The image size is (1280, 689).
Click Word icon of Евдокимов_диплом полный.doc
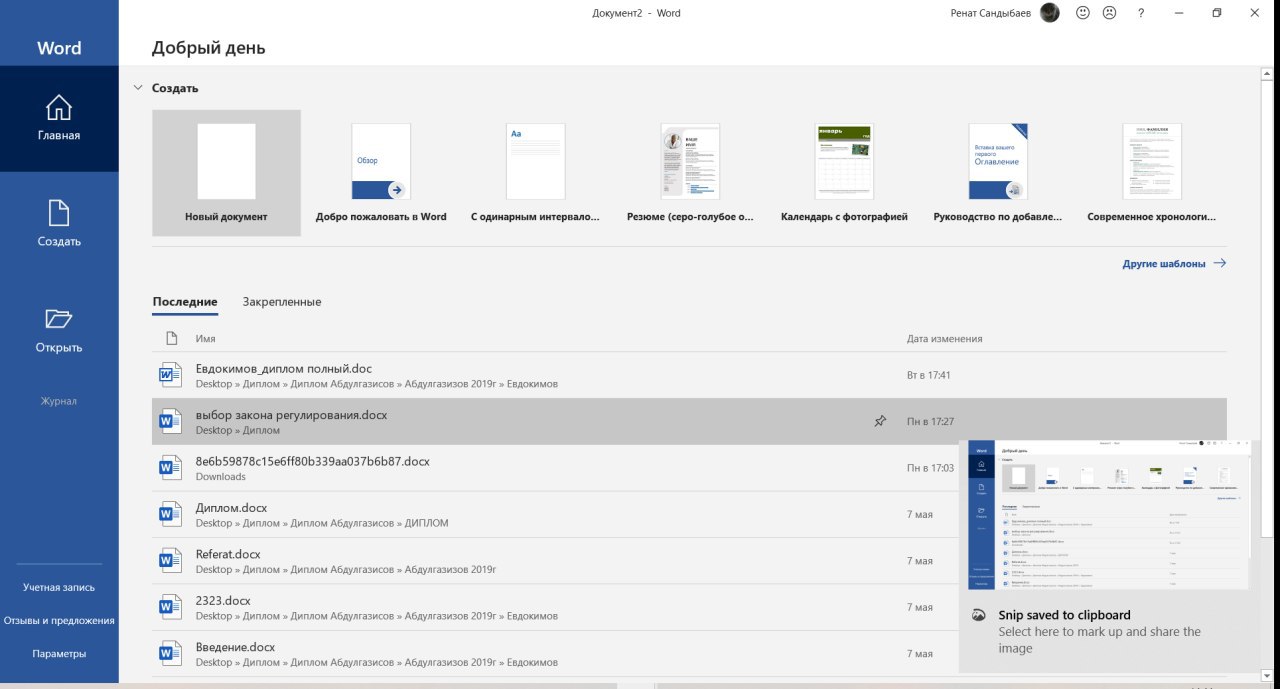click(171, 375)
